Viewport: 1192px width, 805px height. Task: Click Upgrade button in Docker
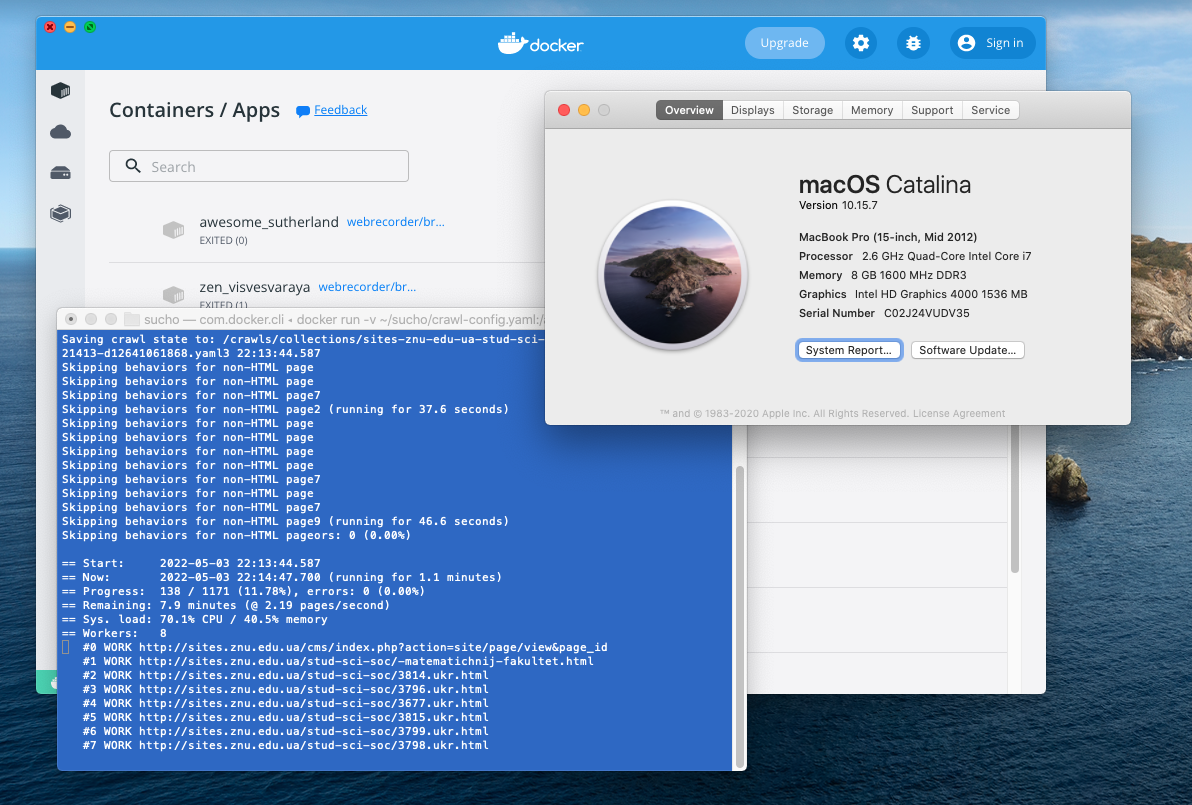[x=785, y=43]
